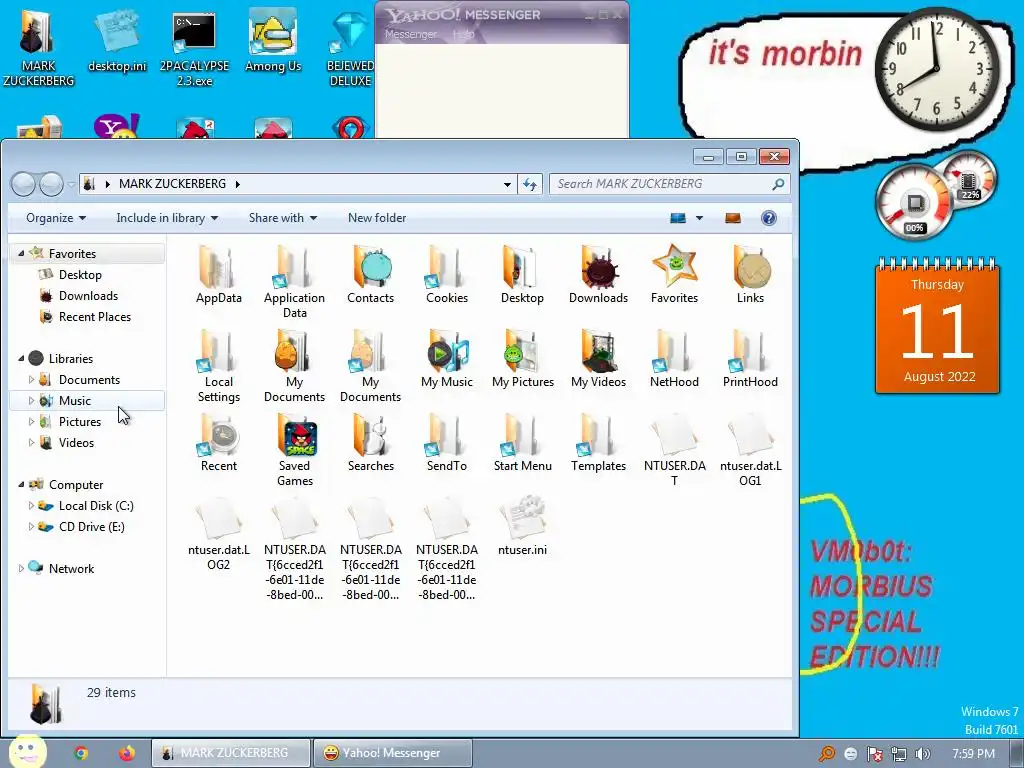Select Desktop under Favorites
Viewport: 1024px width, 768px height.
coord(80,275)
